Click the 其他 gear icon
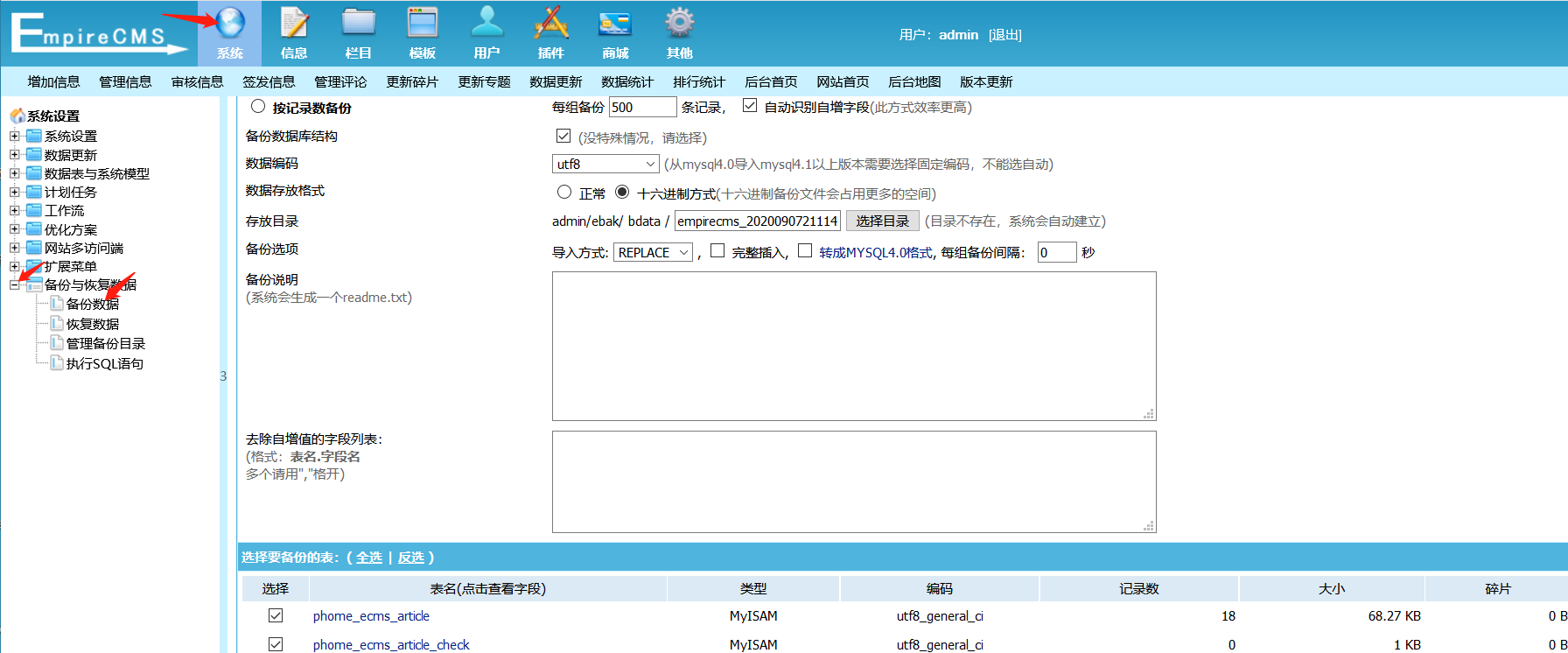This screenshot has height=653, width=1568. (x=679, y=24)
